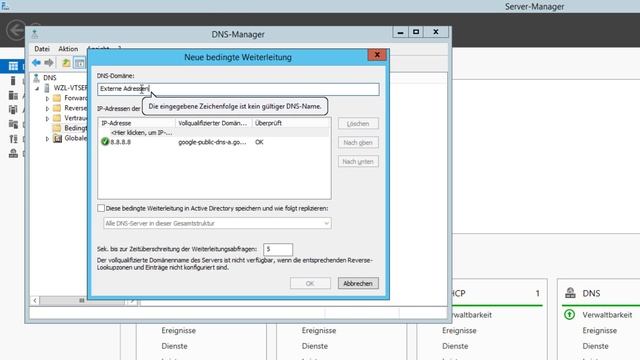Click the OK button in dialog
Image resolution: width=640 pixels, height=360 pixels.
[310, 283]
